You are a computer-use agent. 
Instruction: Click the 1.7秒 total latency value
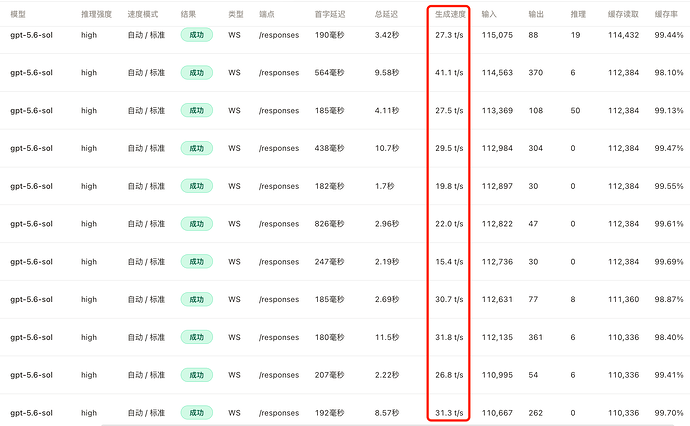point(385,186)
